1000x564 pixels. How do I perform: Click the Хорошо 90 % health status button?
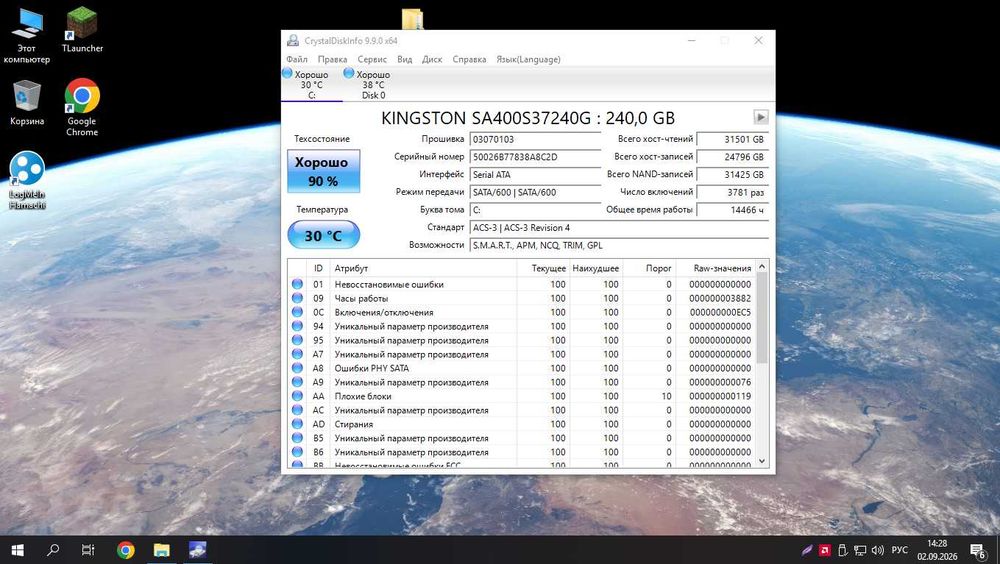tap(323, 171)
